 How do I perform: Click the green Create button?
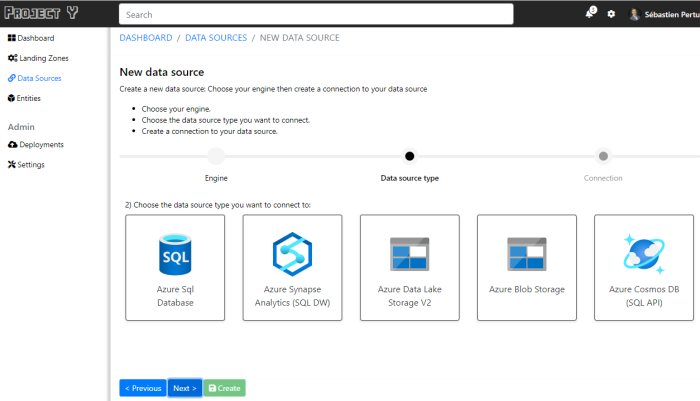point(225,388)
